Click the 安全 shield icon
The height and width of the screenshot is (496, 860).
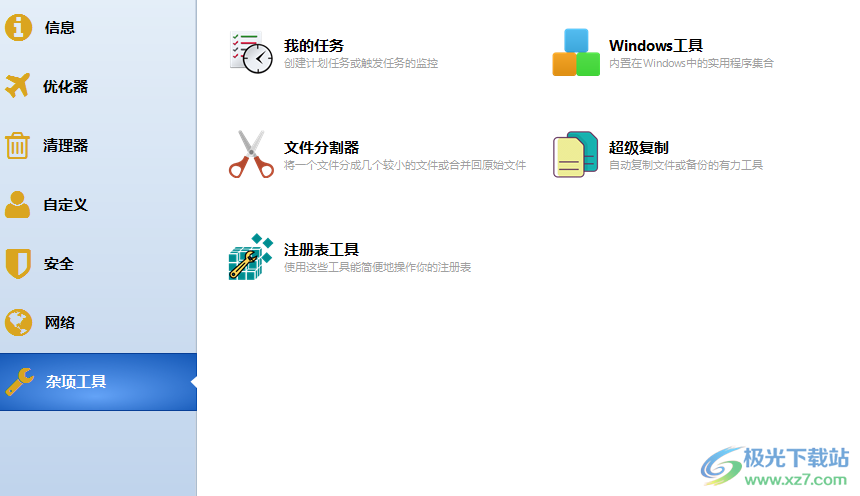[x=18, y=263]
